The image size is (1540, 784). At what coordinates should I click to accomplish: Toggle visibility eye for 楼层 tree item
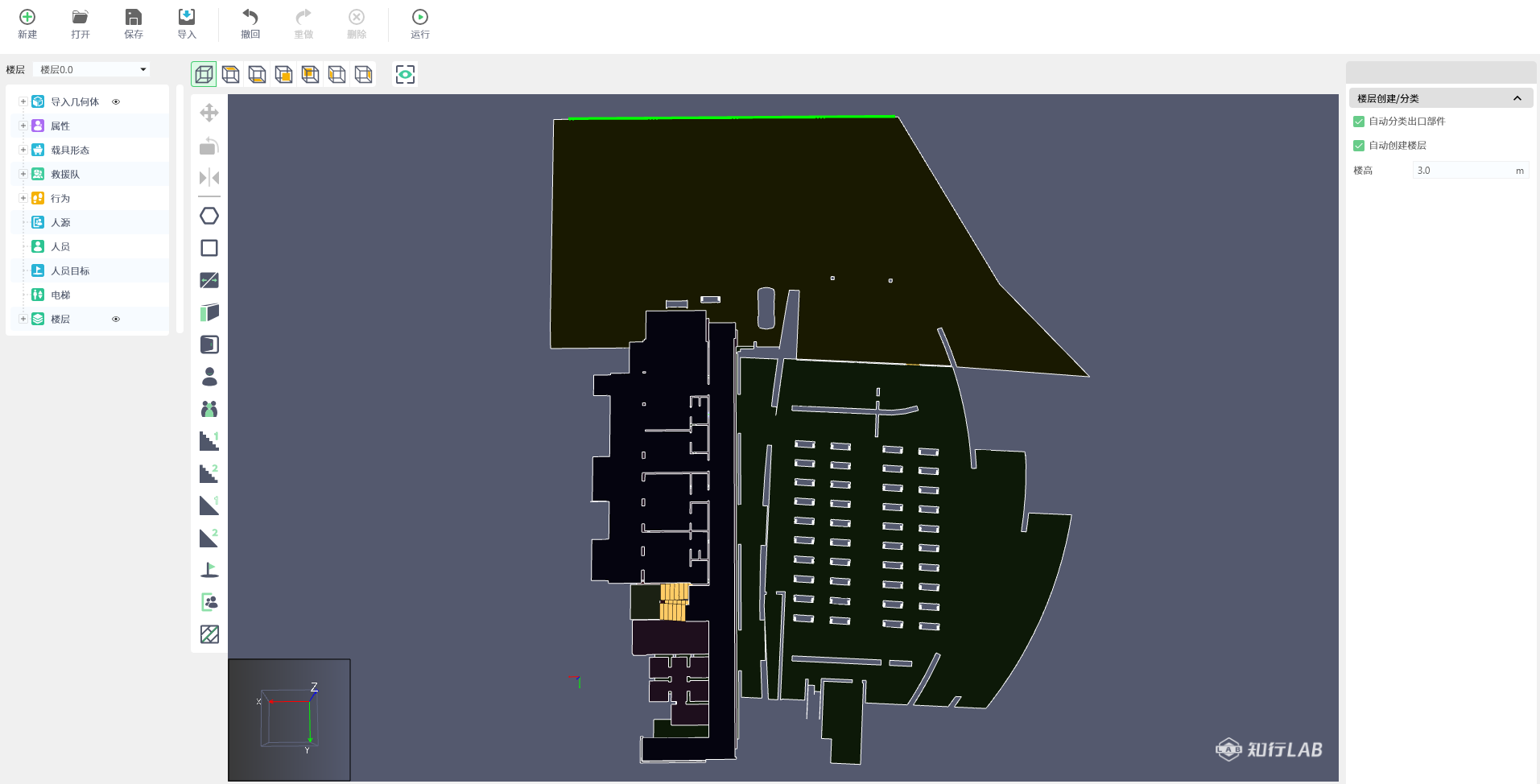coord(116,320)
